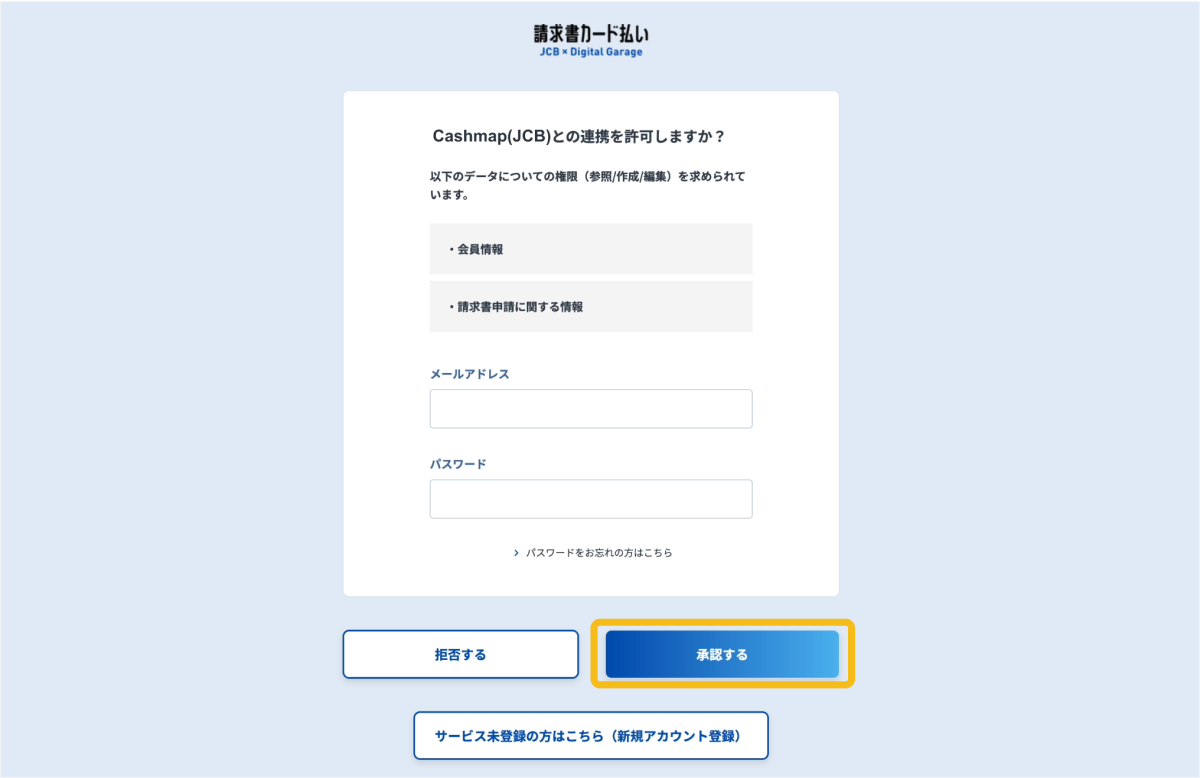Focus the メールアドレス input field
Viewport: 1200px width, 778px height.
(x=590, y=409)
